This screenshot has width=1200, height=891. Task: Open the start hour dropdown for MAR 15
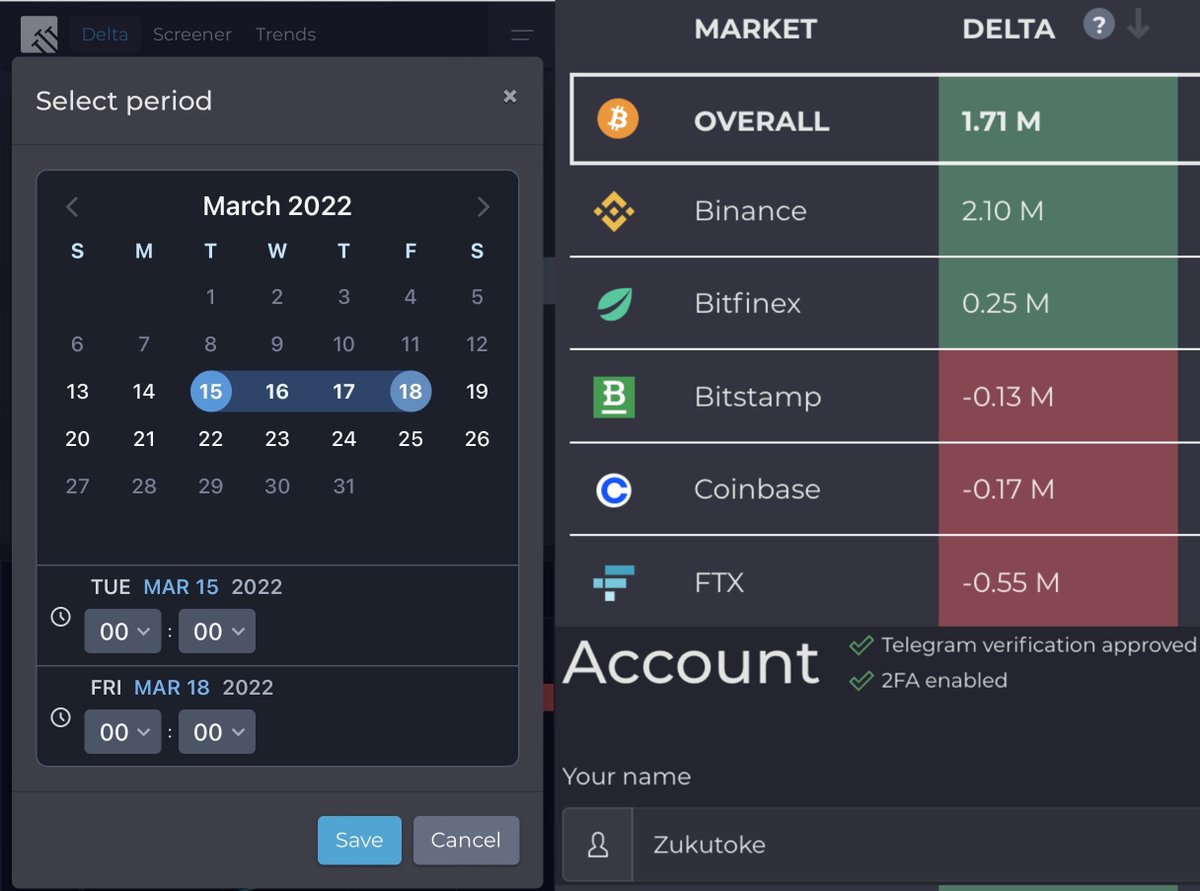(x=123, y=631)
